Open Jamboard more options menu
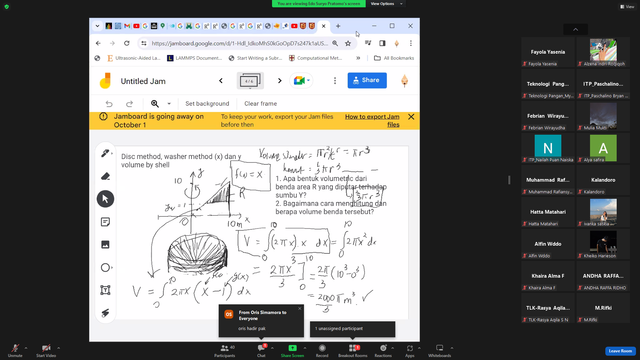This screenshot has height=360, width=640. tap(335, 81)
